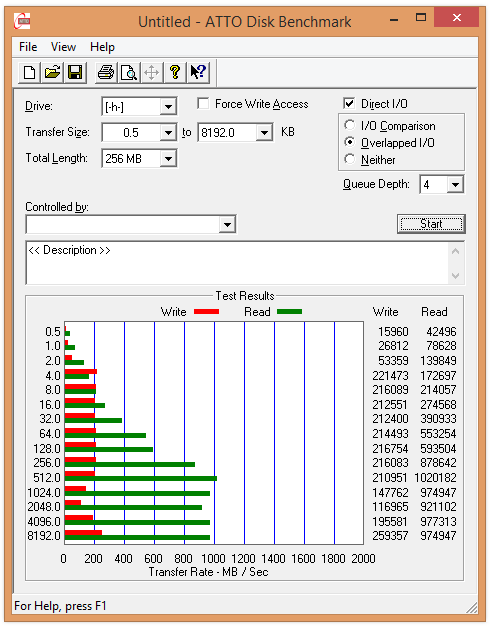Maximize the ATTO Disk Benchmark window

coord(420,18)
